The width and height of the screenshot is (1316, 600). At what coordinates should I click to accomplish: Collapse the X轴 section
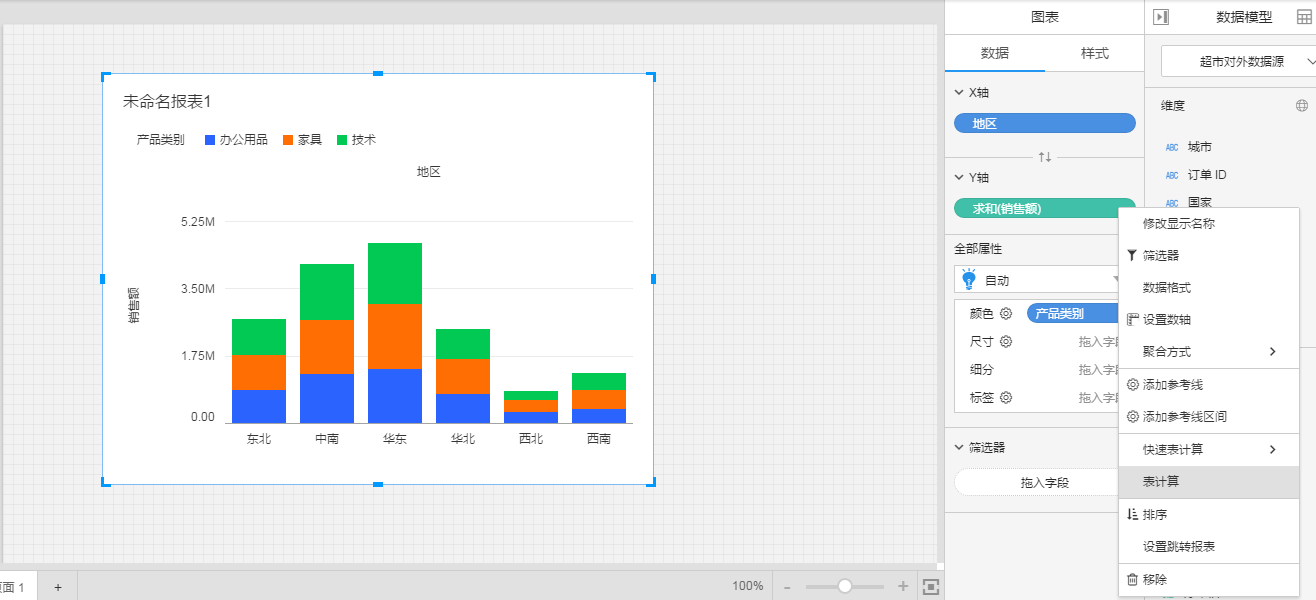958,92
